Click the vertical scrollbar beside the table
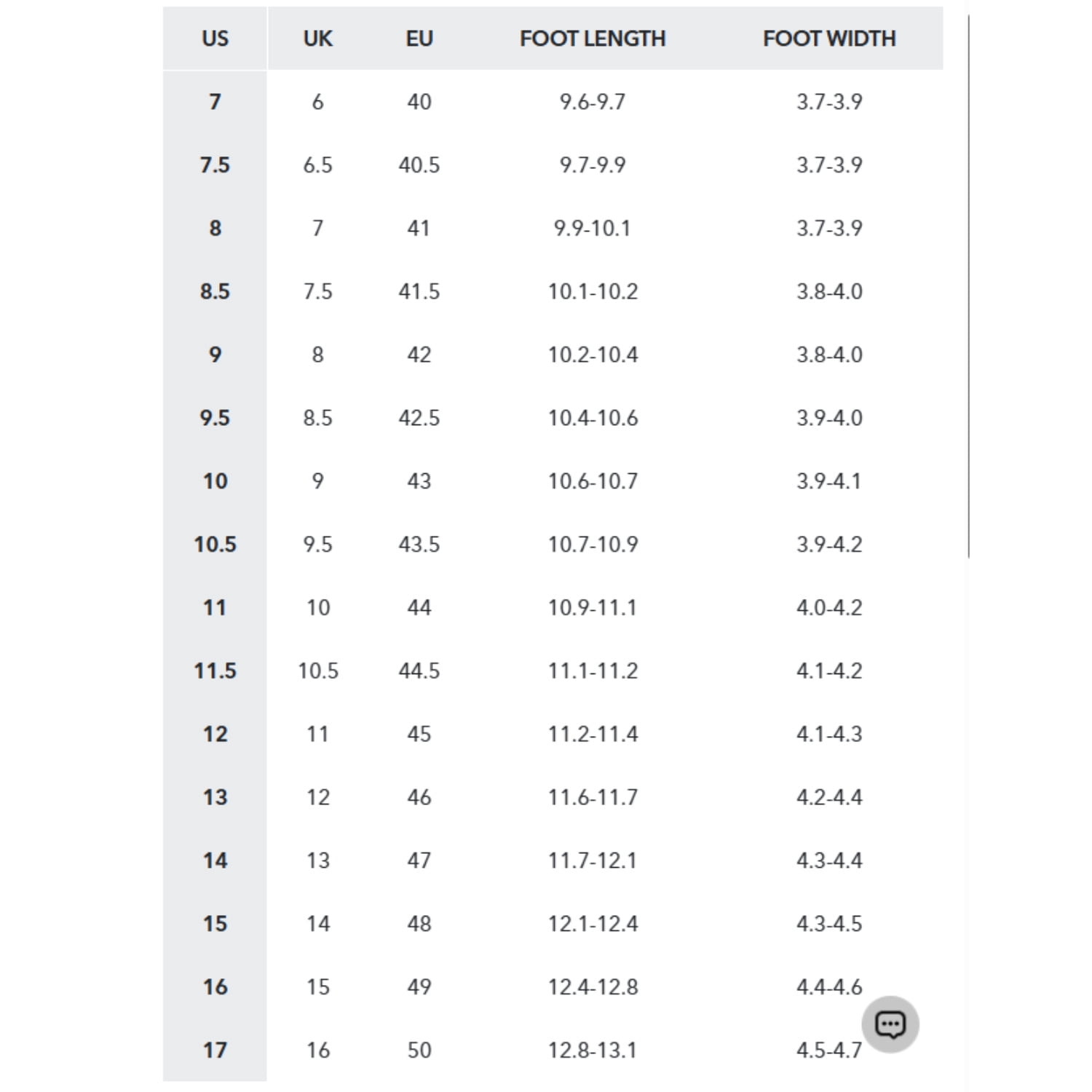The image size is (1092, 1092). (968, 286)
